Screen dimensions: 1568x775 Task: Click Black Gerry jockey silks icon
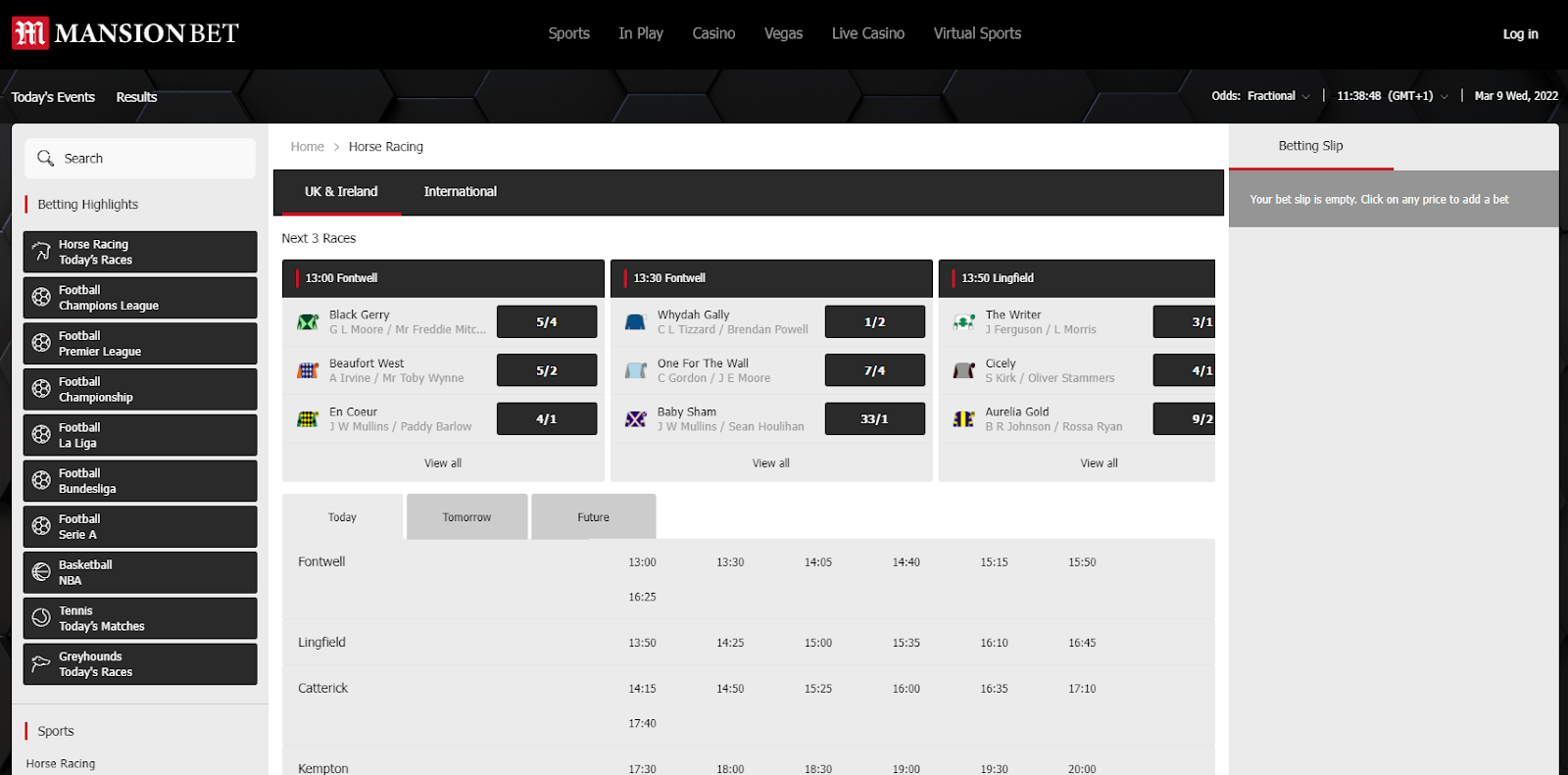308,321
